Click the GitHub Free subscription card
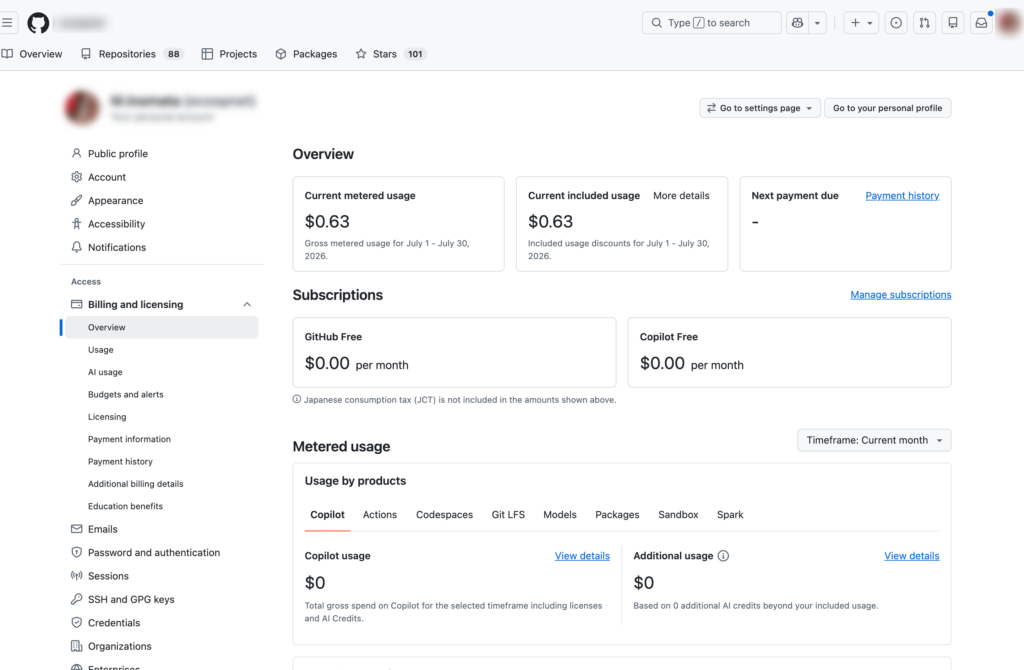Viewport: 1024px width, 670px height. click(455, 353)
